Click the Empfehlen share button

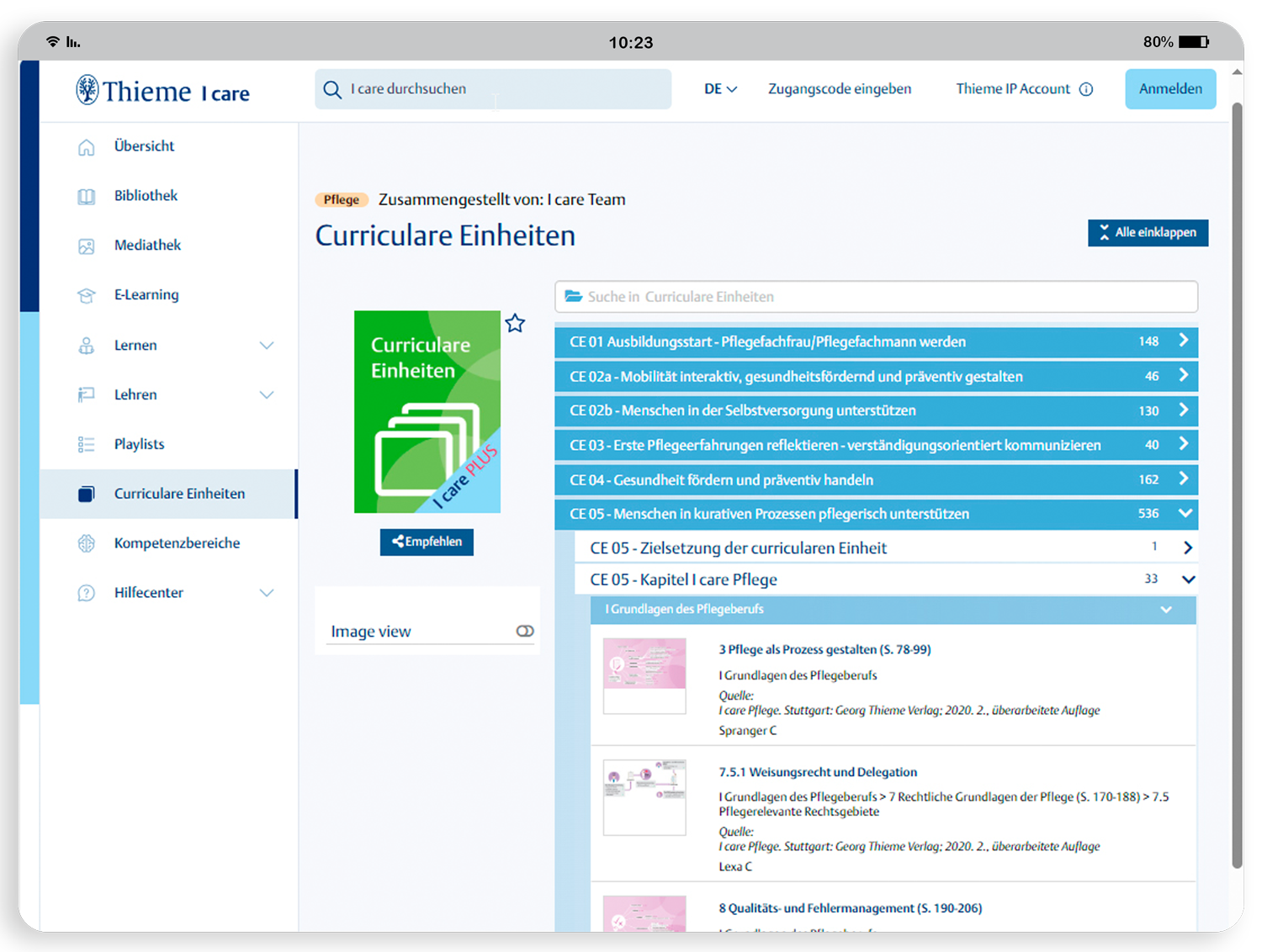click(x=427, y=542)
